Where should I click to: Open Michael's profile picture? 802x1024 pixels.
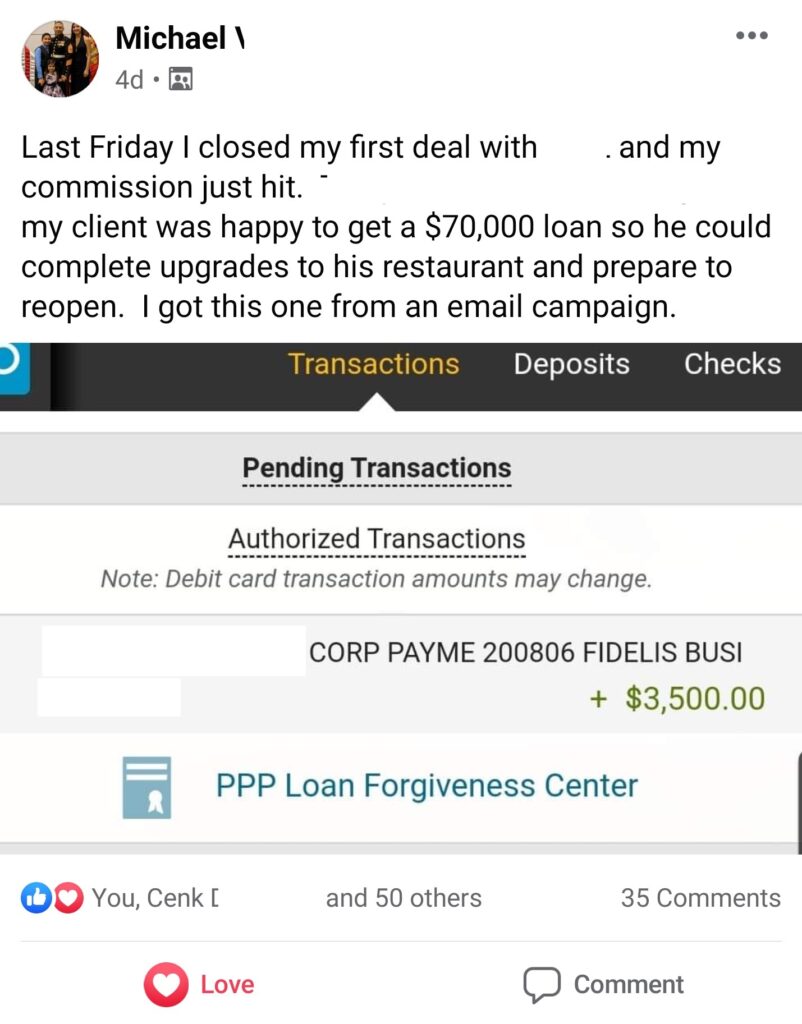pyautogui.click(x=60, y=58)
